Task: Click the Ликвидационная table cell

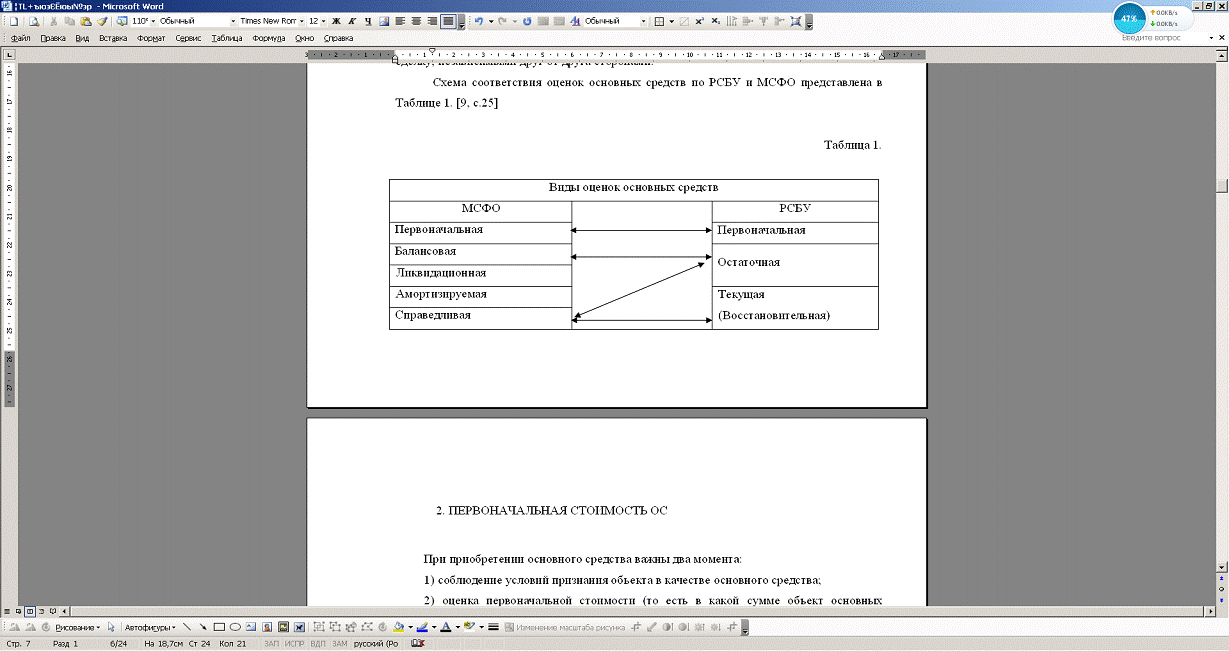Action: (x=480, y=275)
